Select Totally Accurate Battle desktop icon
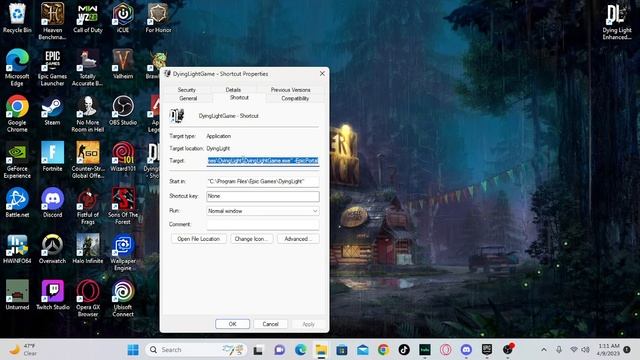The height and width of the screenshot is (360, 640). point(88,67)
